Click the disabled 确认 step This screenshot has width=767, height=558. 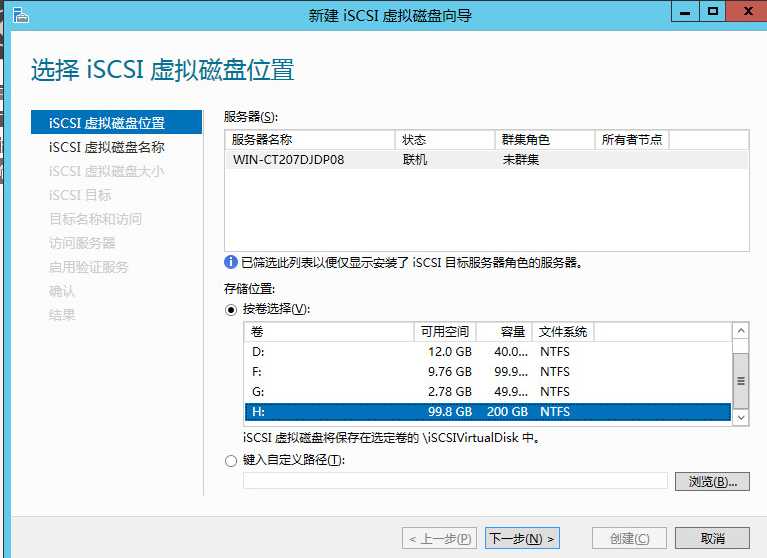(x=62, y=291)
